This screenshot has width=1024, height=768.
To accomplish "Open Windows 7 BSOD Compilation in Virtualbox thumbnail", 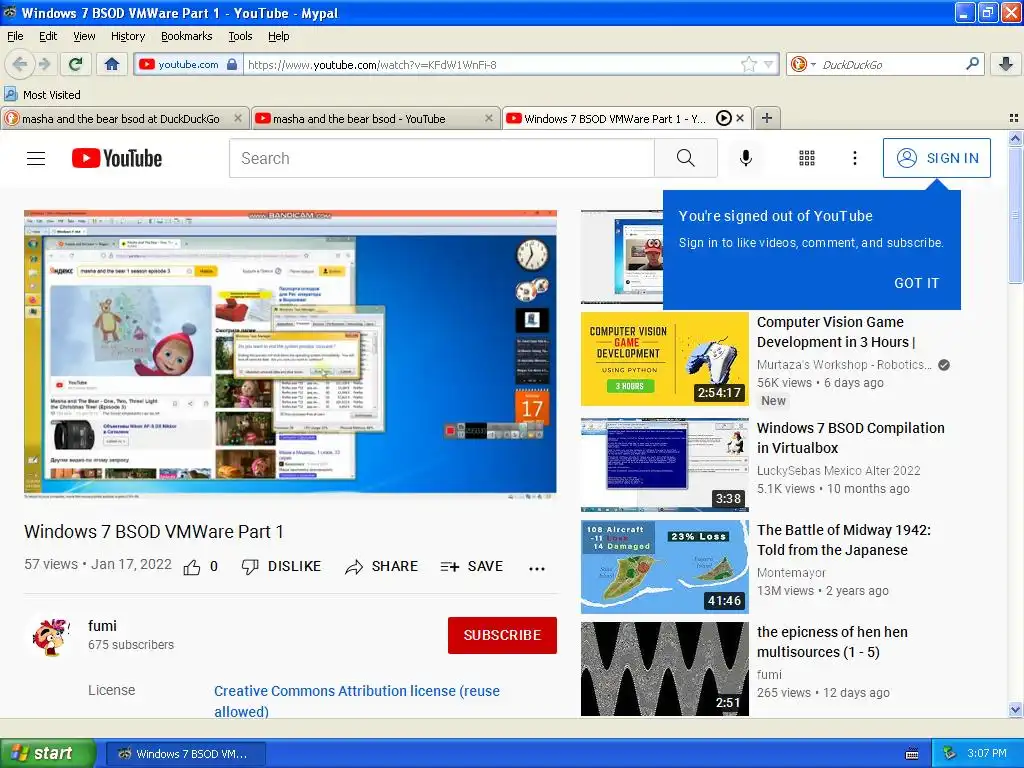I will [x=664, y=464].
